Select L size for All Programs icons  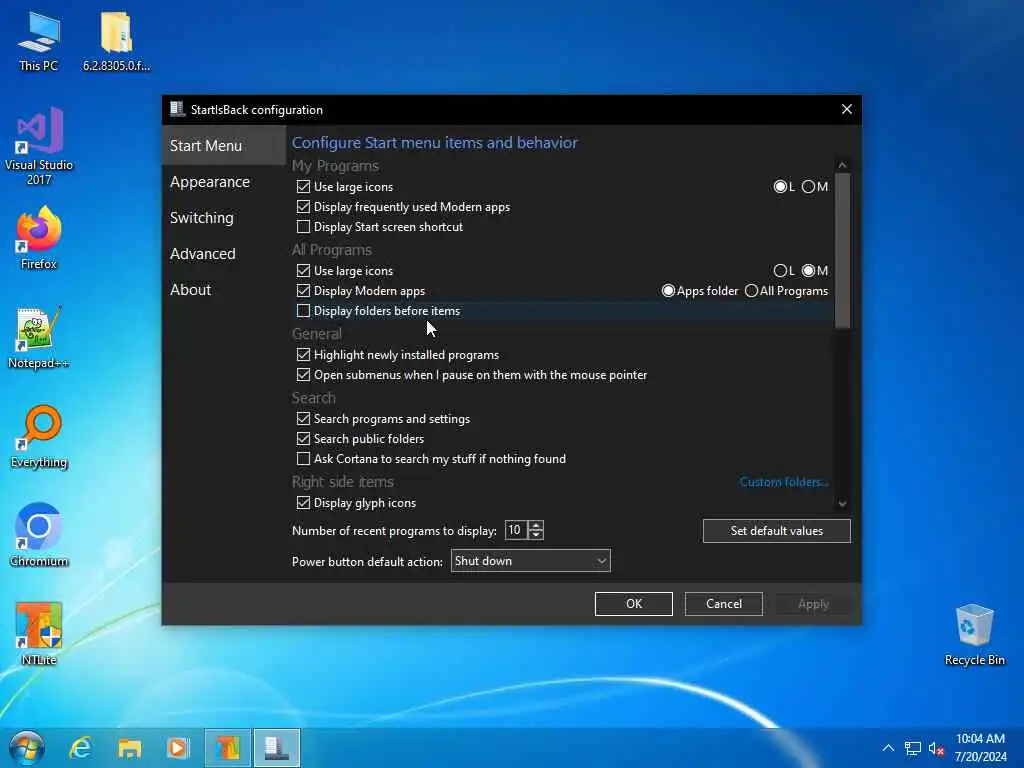pos(780,270)
